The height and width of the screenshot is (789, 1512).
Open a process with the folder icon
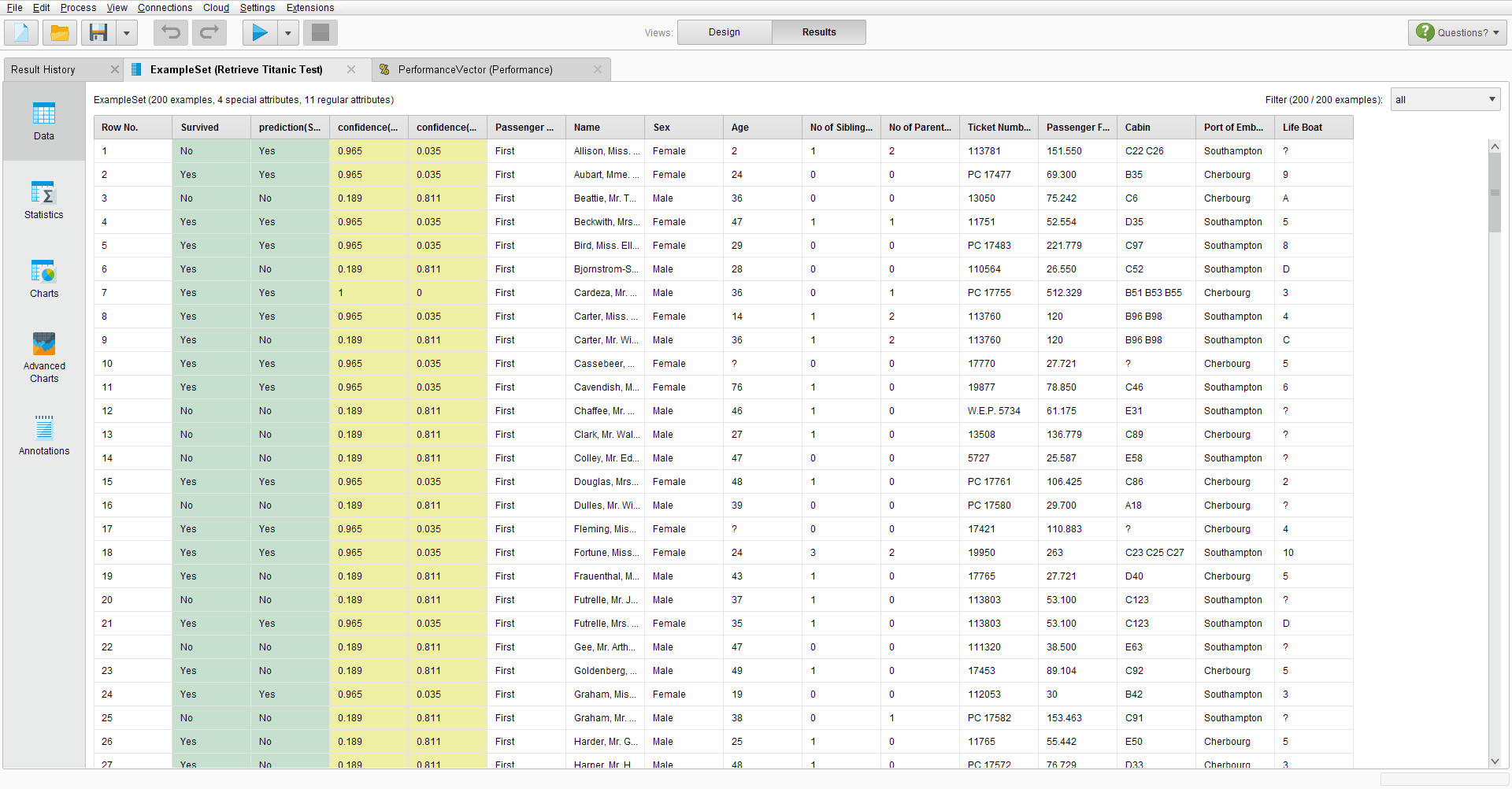[60, 32]
